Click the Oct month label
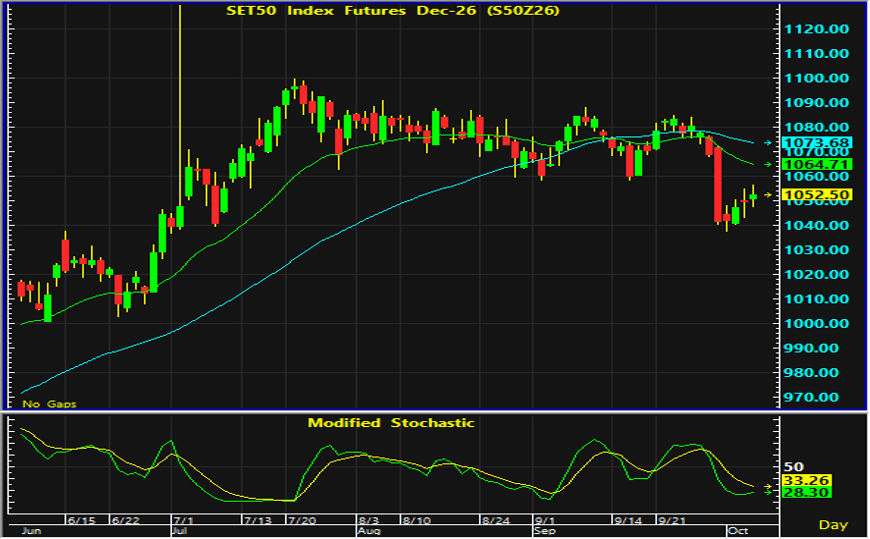Viewport: 870px width, 539px height. click(x=738, y=531)
